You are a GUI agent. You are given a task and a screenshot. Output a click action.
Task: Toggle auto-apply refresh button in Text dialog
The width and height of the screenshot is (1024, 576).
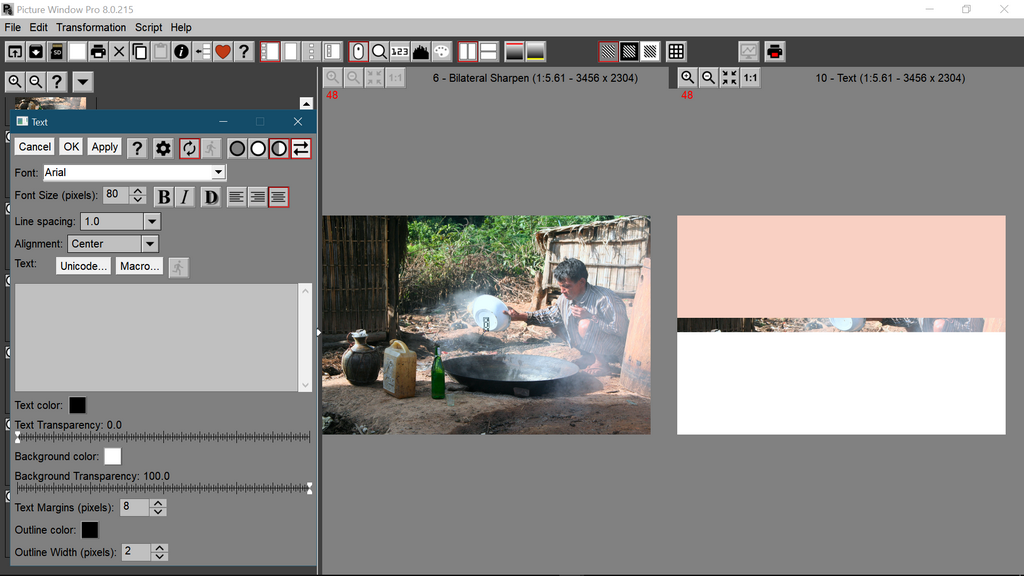(190, 148)
